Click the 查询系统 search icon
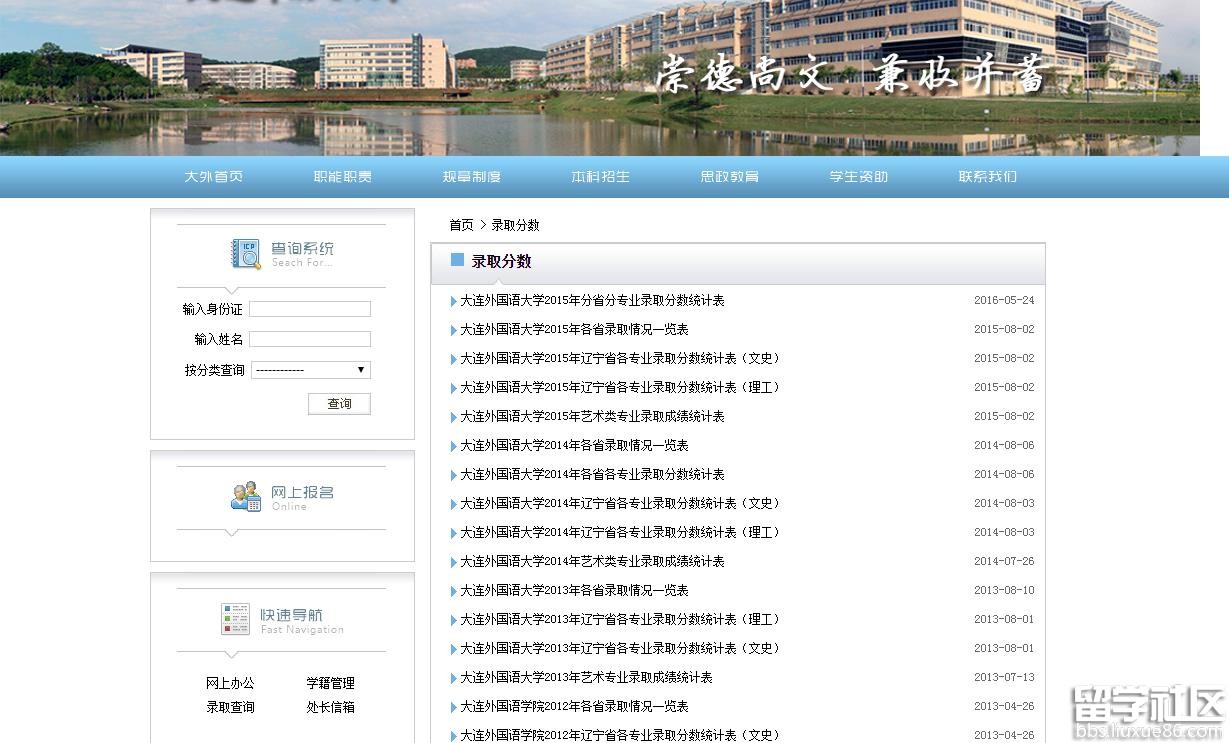This screenshot has height=743, width=1229. (x=246, y=254)
